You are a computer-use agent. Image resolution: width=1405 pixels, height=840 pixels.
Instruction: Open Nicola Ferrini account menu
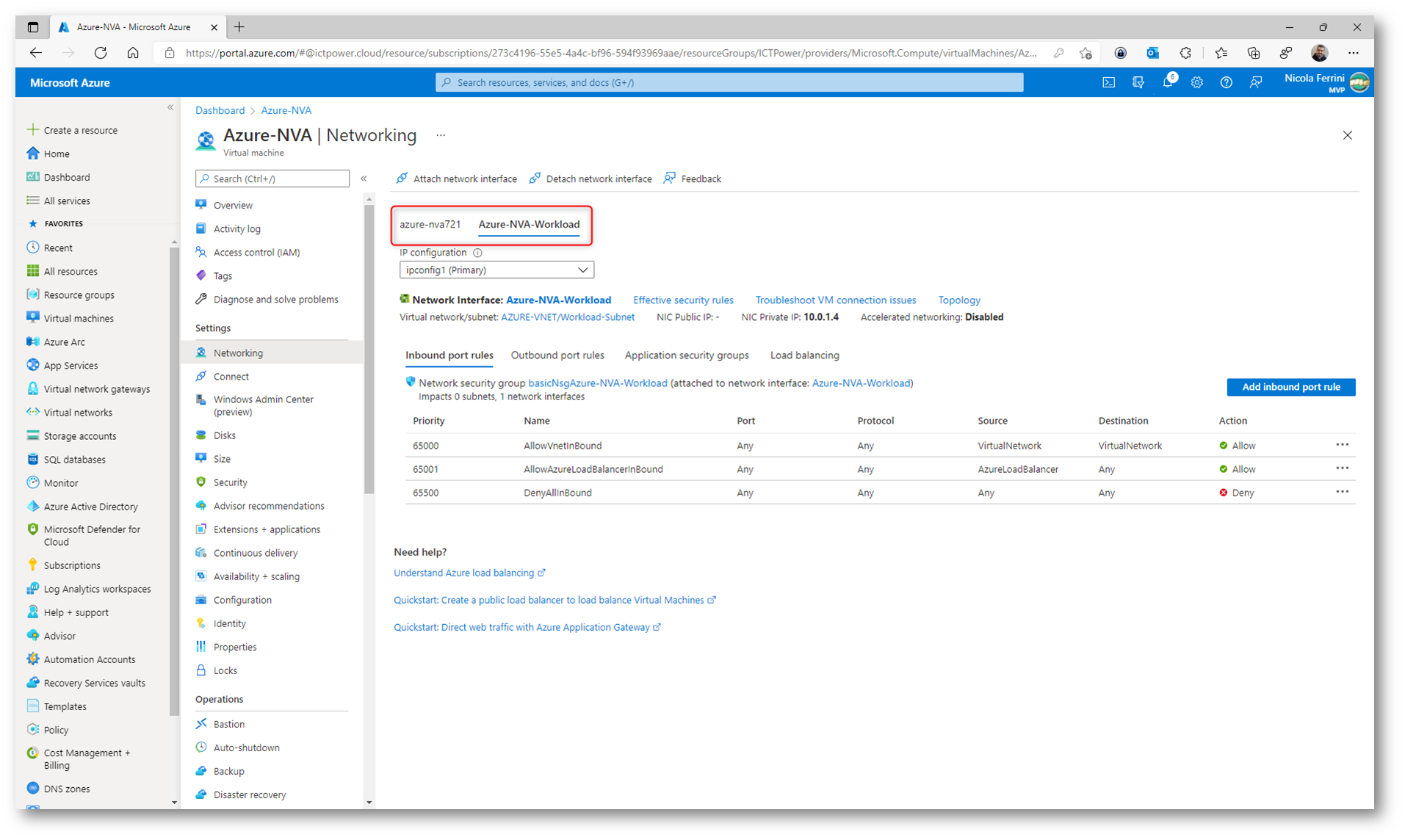(1326, 83)
